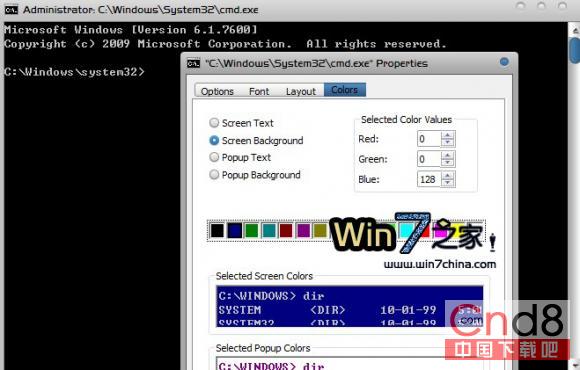Choose the green color swatch

[252, 231]
